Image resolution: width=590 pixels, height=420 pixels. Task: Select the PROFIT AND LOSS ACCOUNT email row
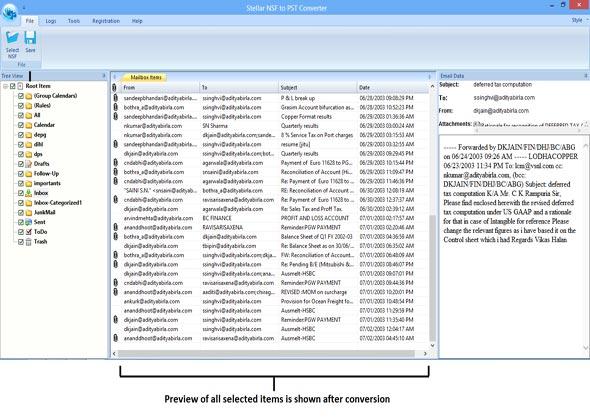coord(270,218)
